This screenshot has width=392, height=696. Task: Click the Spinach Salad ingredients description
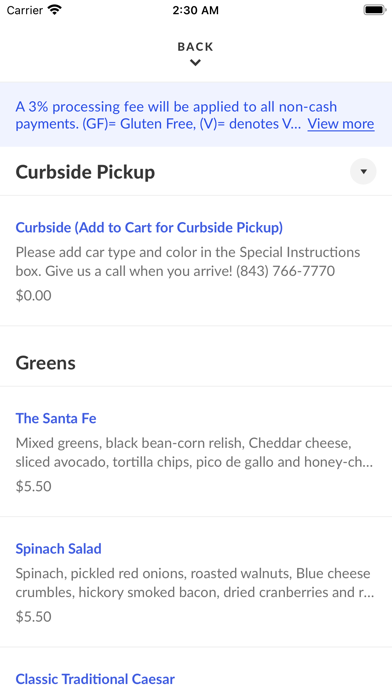tap(194, 583)
